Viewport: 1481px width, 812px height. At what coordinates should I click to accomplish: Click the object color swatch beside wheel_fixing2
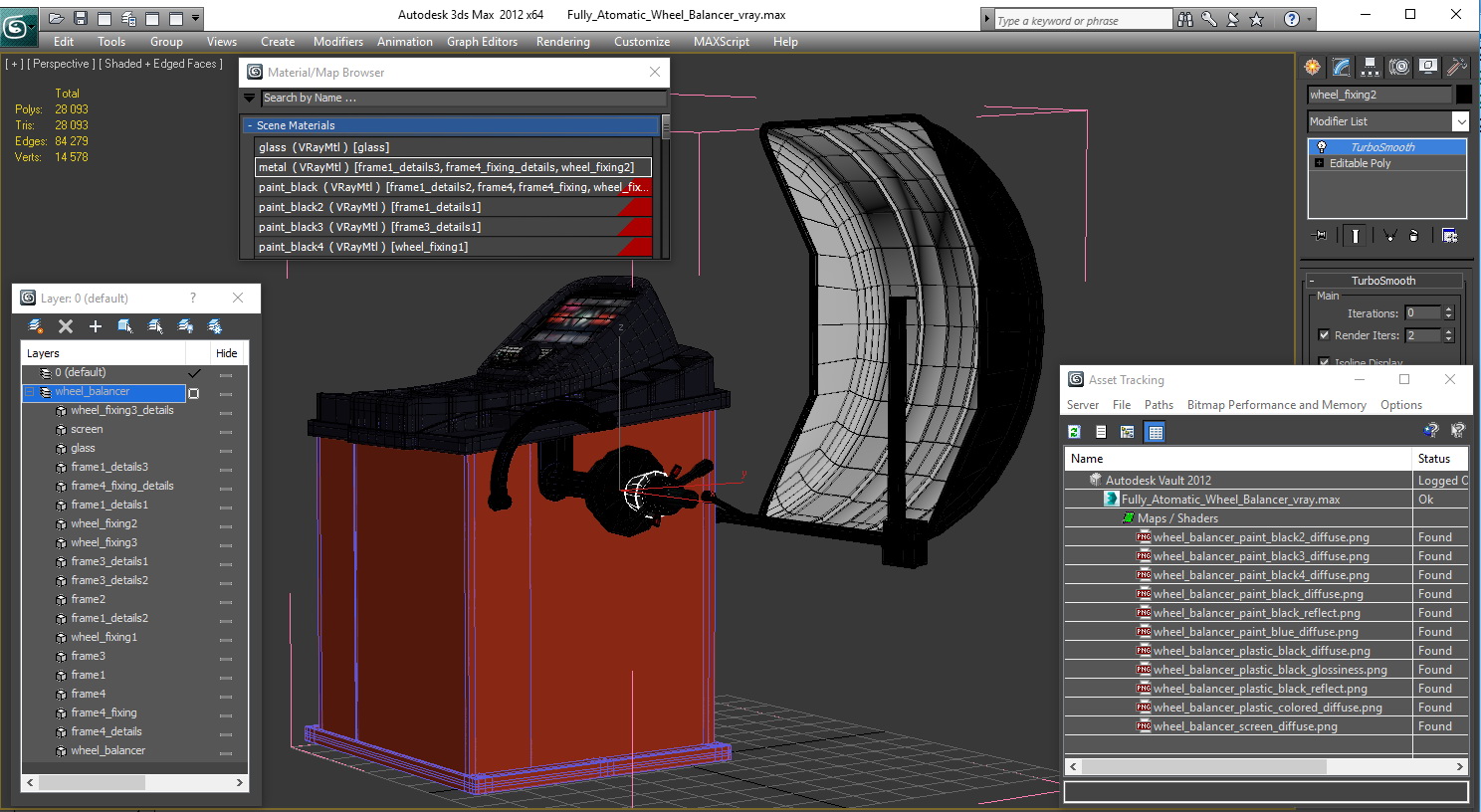(1463, 95)
